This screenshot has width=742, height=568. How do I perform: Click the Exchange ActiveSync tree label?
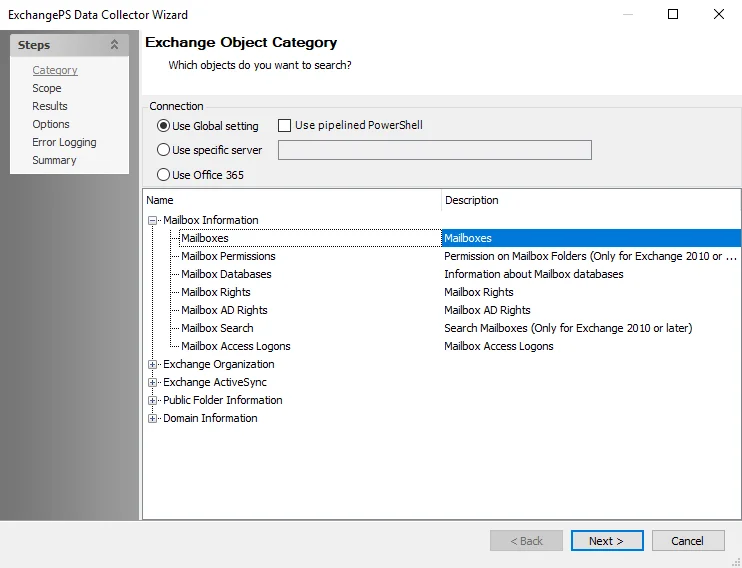coord(215,382)
